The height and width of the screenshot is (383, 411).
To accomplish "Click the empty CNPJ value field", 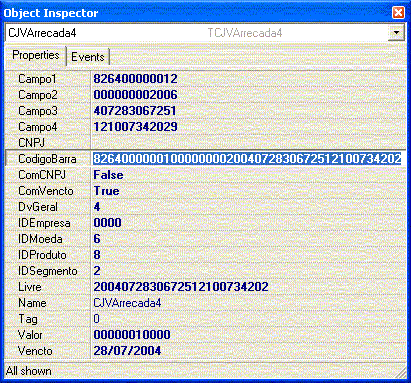I will 248,143.
